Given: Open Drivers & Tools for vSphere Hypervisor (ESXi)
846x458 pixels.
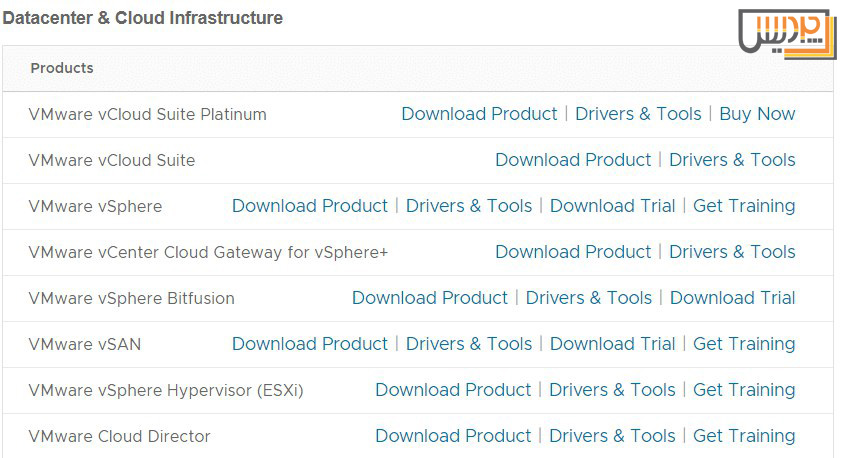Looking at the screenshot, I should (x=612, y=389).
